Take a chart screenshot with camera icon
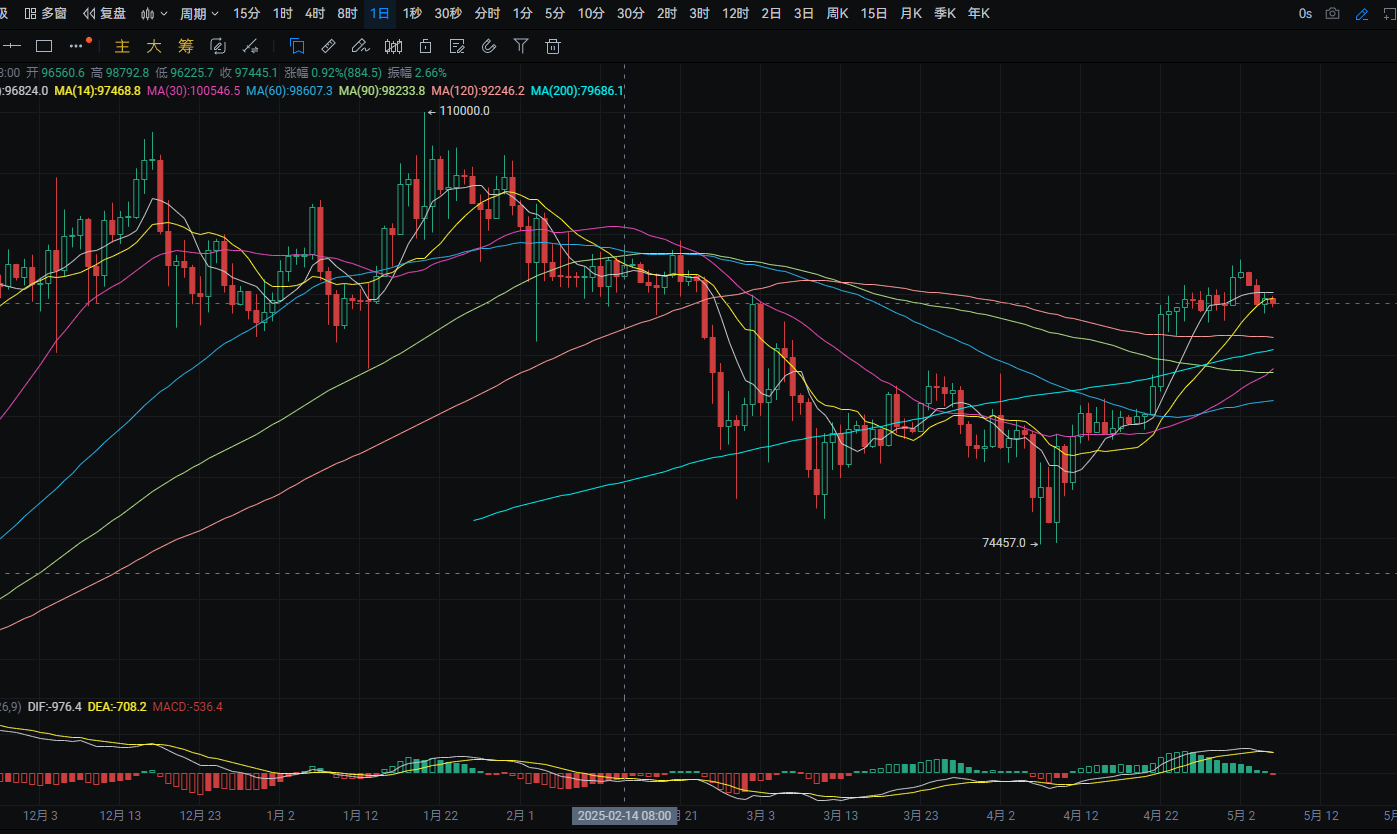Viewport: 1397px width, 834px height. tap(1333, 13)
